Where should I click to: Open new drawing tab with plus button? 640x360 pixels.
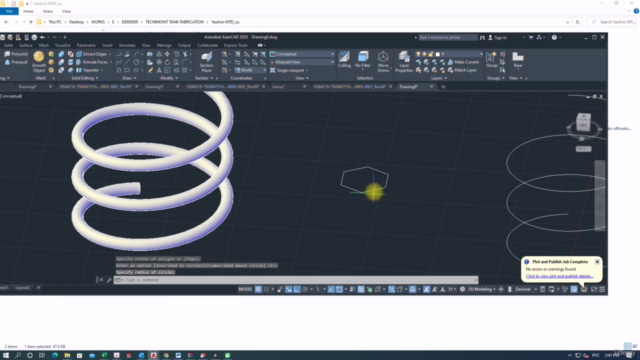click(x=443, y=87)
